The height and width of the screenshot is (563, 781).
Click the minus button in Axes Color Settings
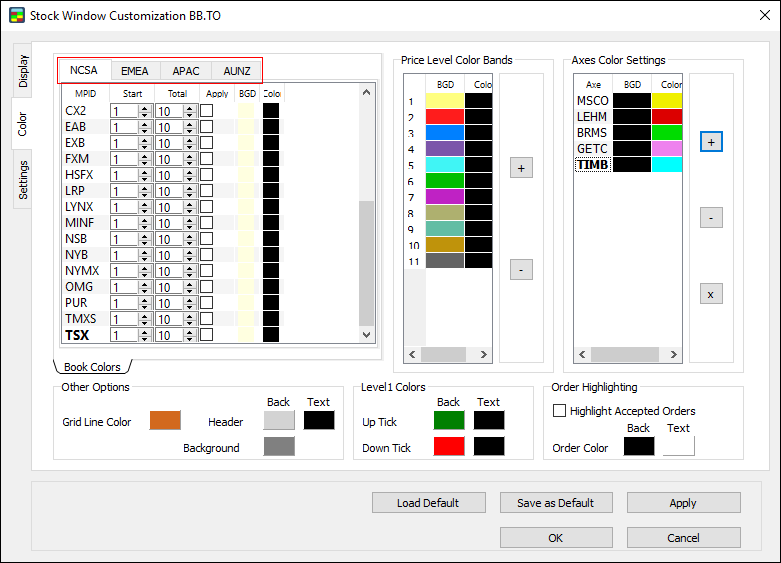pos(710,217)
